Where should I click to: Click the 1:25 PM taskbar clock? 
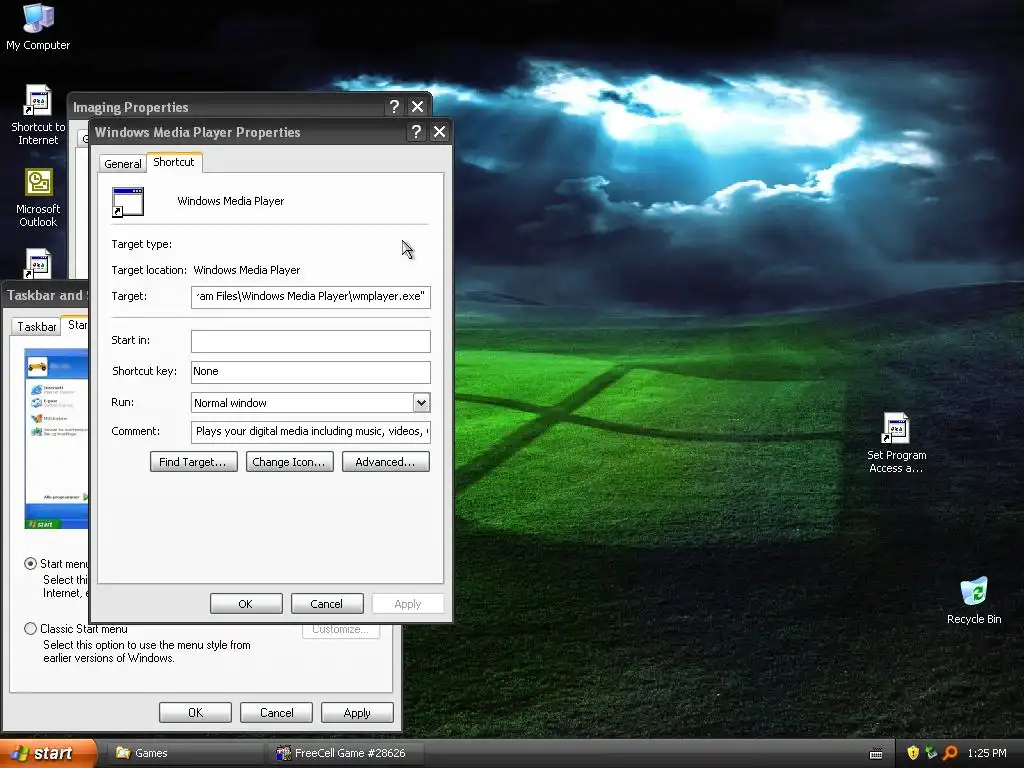987,753
